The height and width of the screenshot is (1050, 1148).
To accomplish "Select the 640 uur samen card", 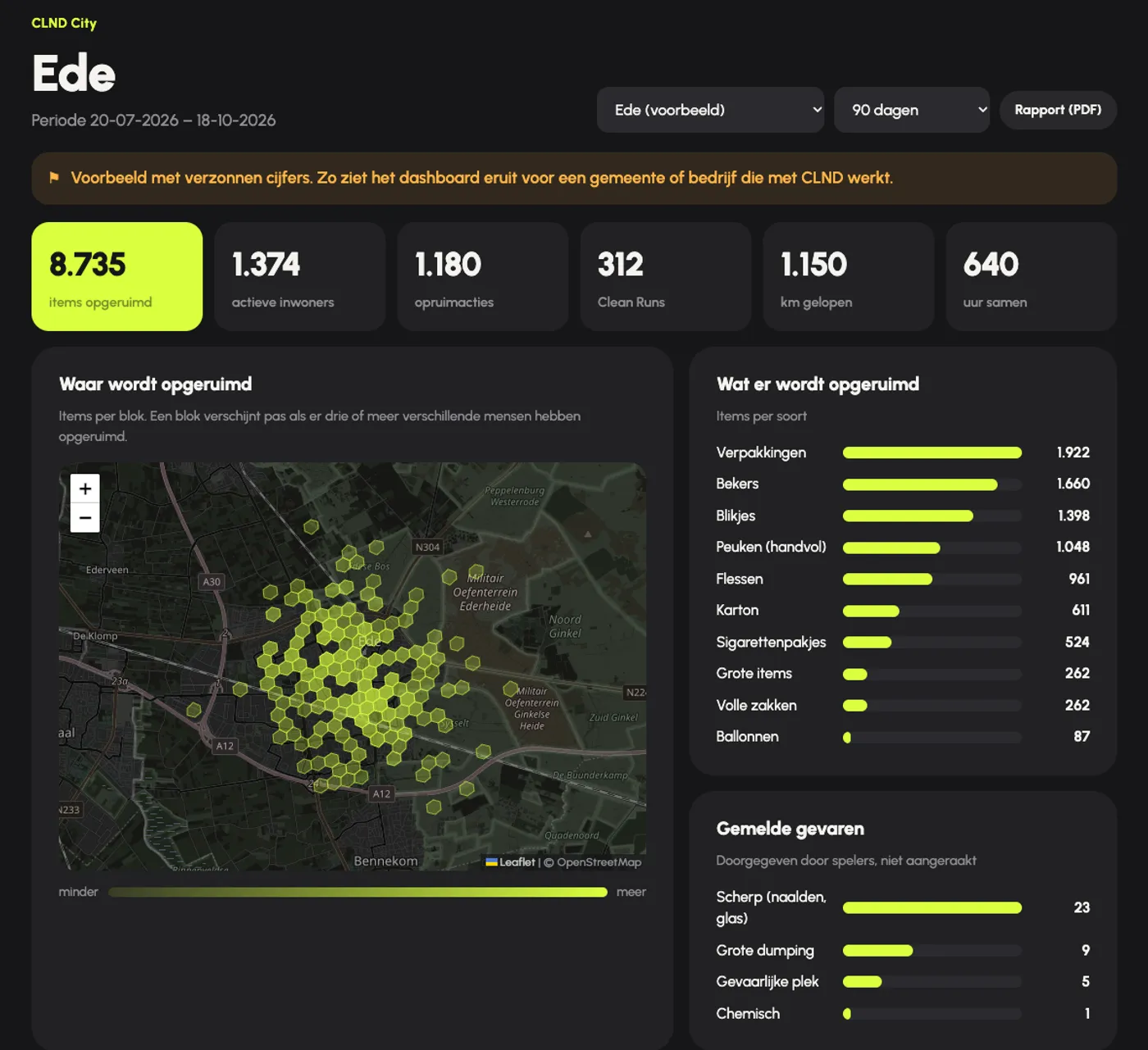I will tap(1032, 276).
